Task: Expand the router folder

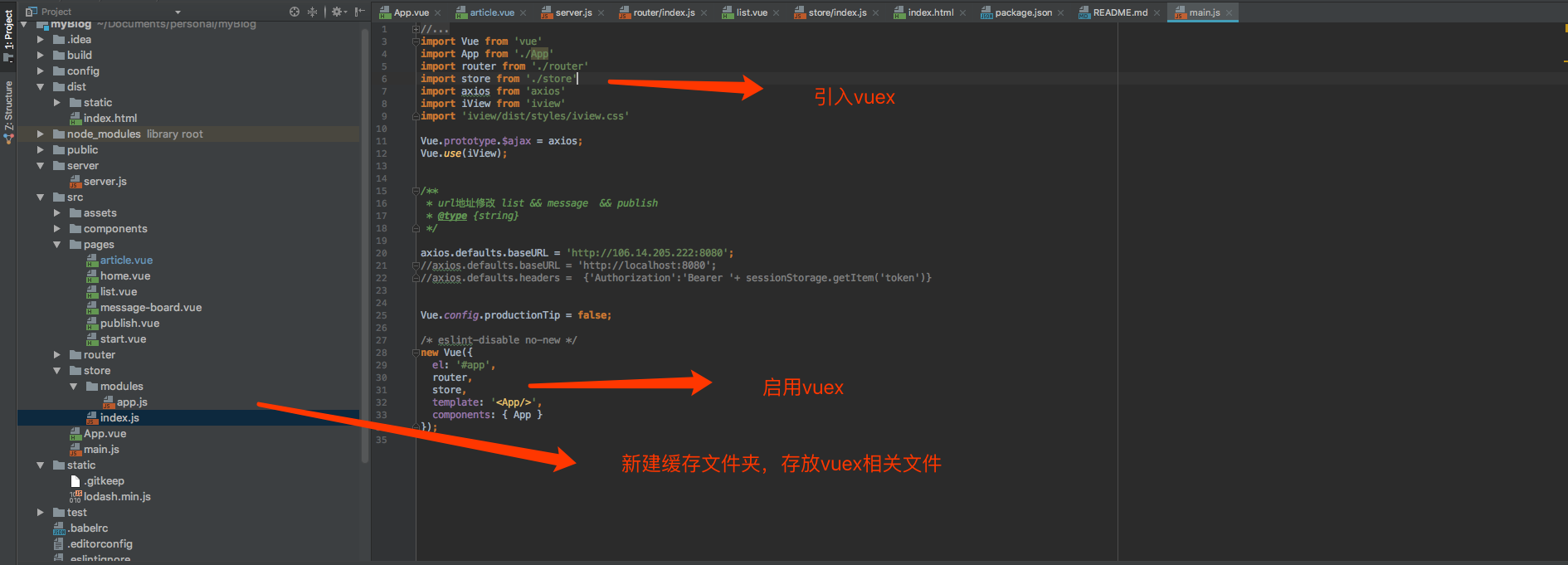Action: coord(56,354)
